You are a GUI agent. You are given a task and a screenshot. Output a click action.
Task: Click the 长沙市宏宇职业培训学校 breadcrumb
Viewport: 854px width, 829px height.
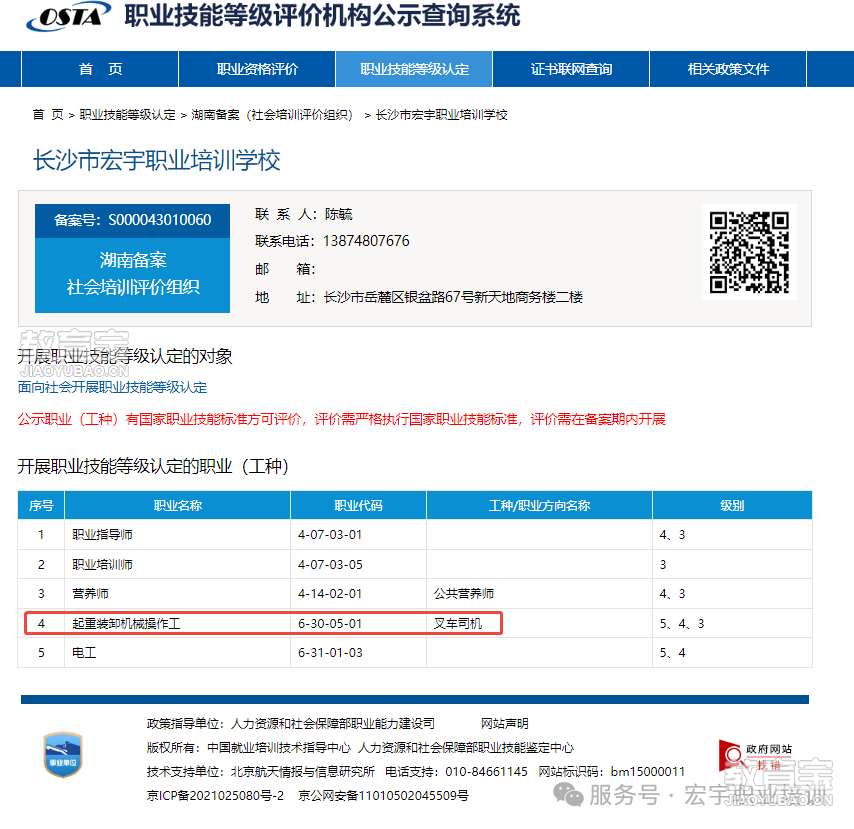442,115
